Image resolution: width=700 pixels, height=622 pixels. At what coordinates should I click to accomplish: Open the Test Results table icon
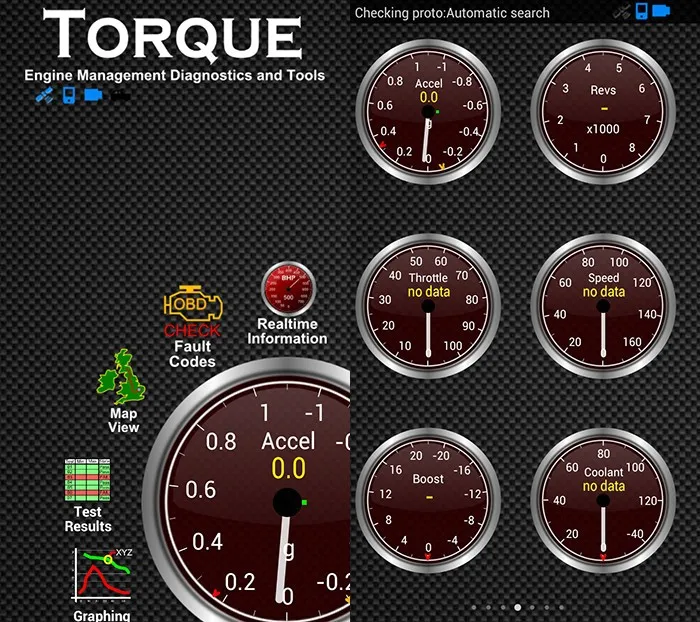point(88,480)
